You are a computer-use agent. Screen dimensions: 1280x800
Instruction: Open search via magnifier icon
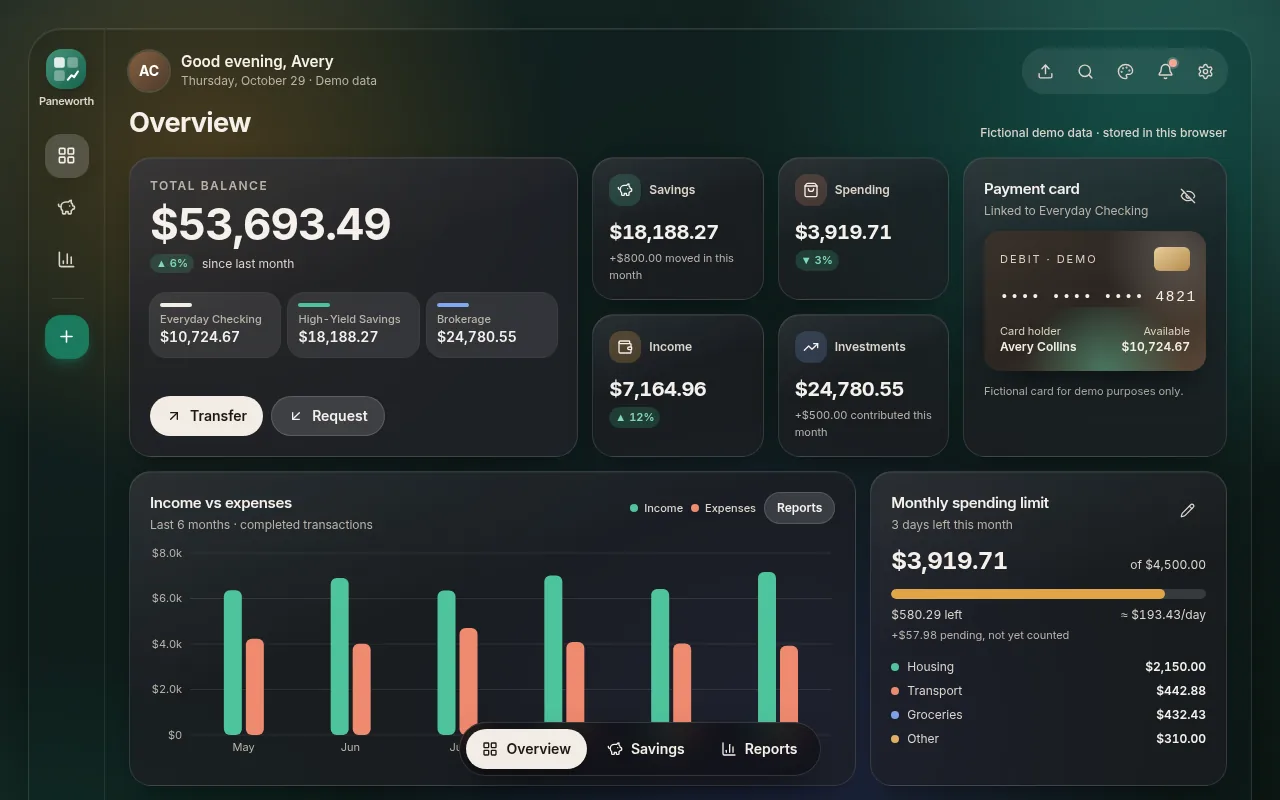click(x=1086, y=71)
